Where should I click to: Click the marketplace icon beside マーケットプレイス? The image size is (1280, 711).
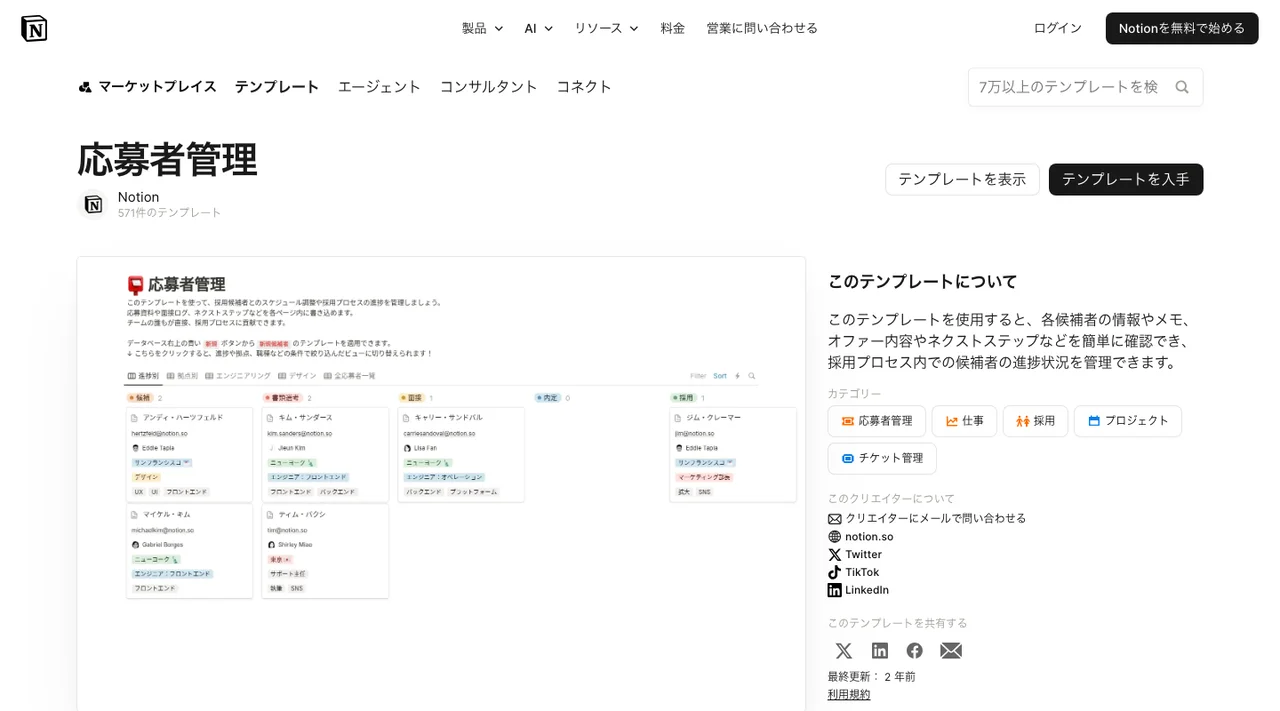(86, 87)
